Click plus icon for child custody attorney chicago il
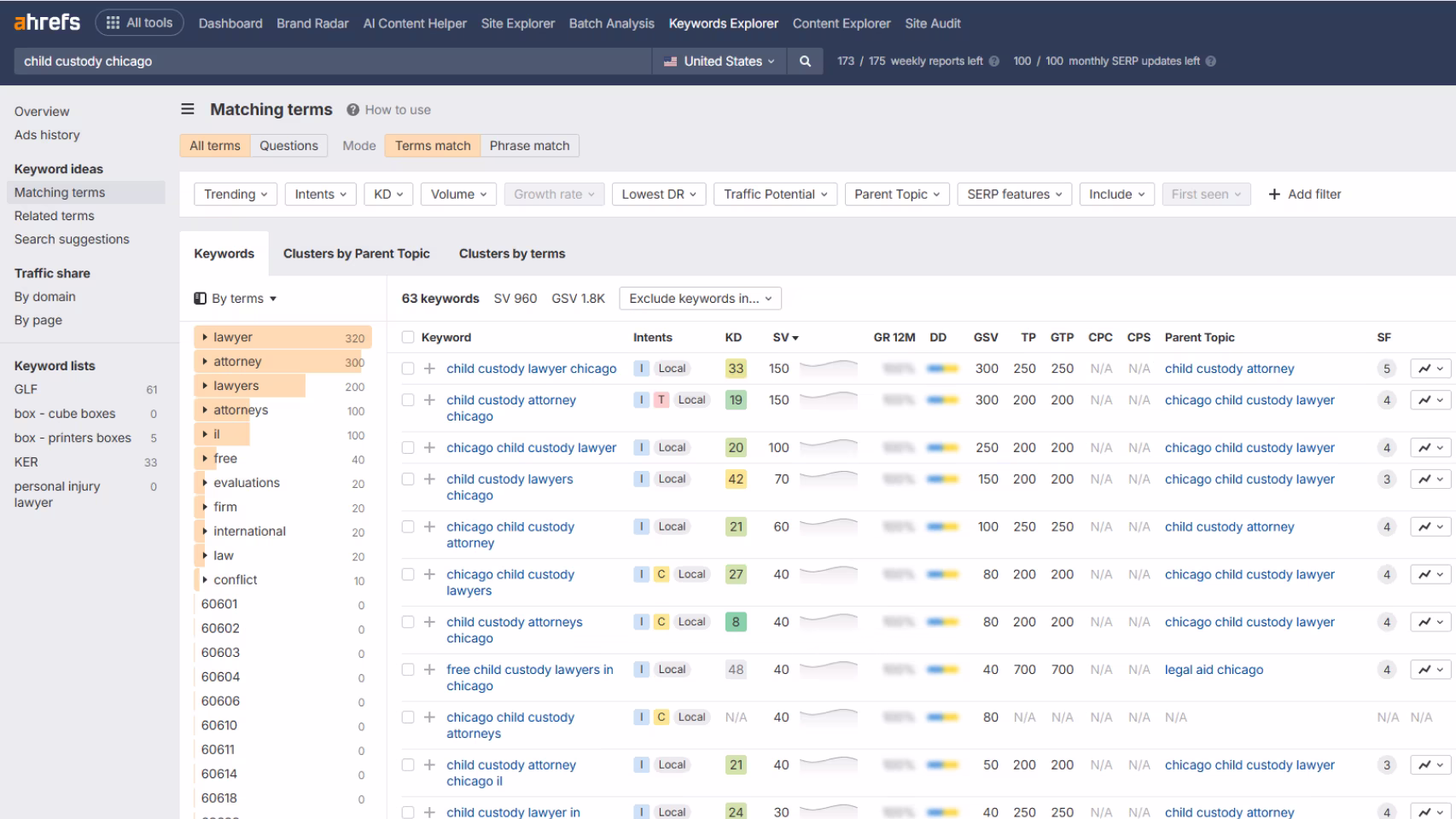Screen dimensions: 1456x819 pyautogui.click(x=429, y=765)
